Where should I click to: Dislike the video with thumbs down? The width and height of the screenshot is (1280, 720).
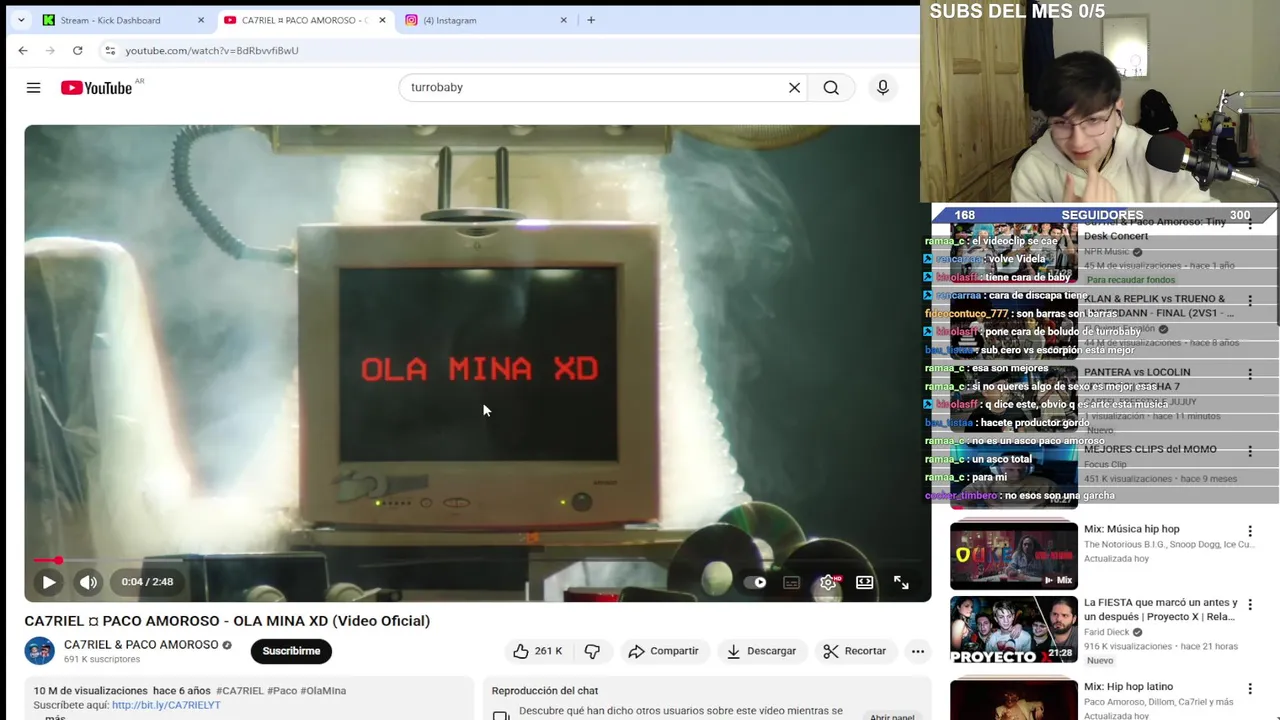tap(592, 651)
